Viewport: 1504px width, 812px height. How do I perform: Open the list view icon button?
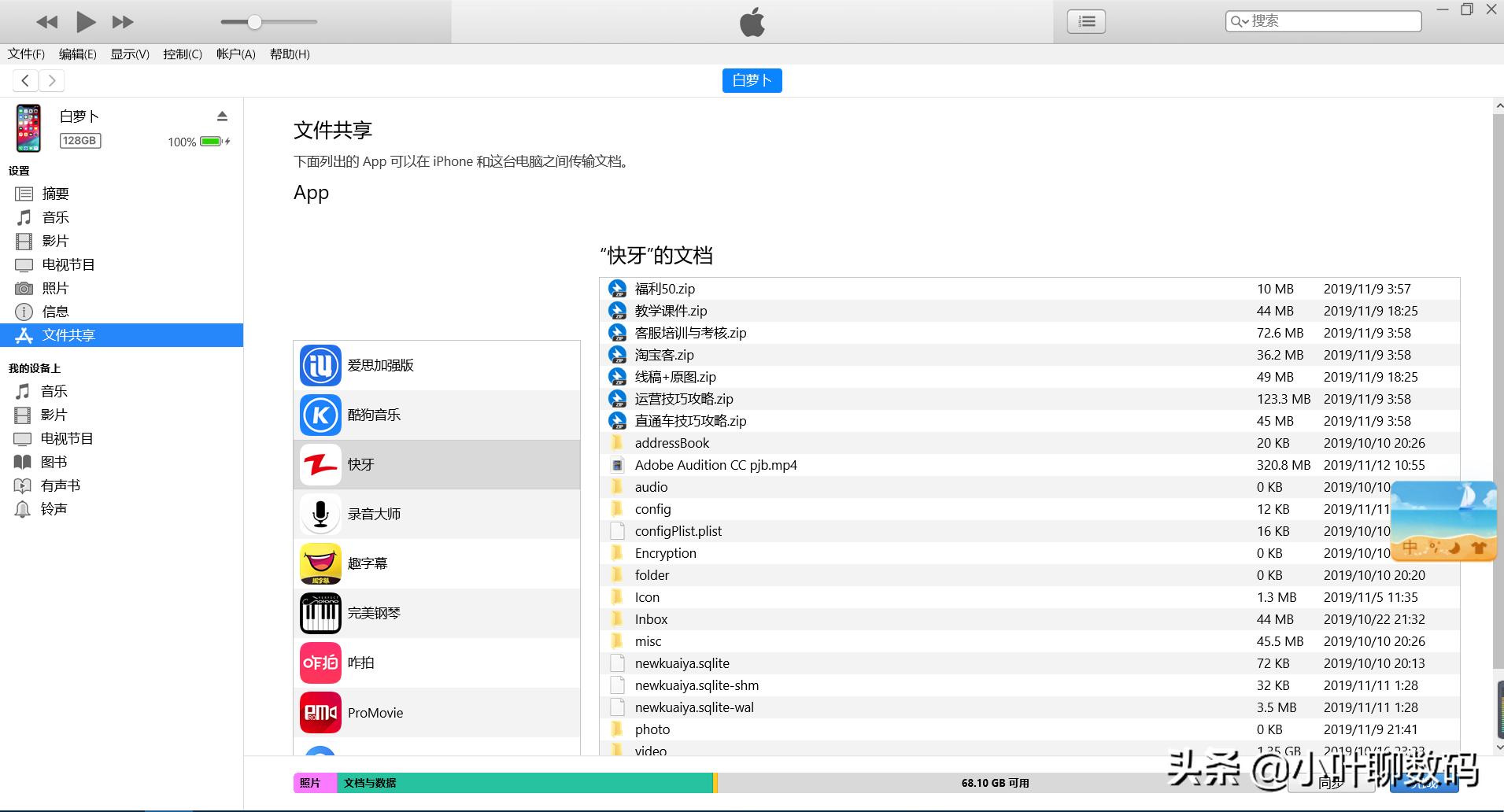1086,22
